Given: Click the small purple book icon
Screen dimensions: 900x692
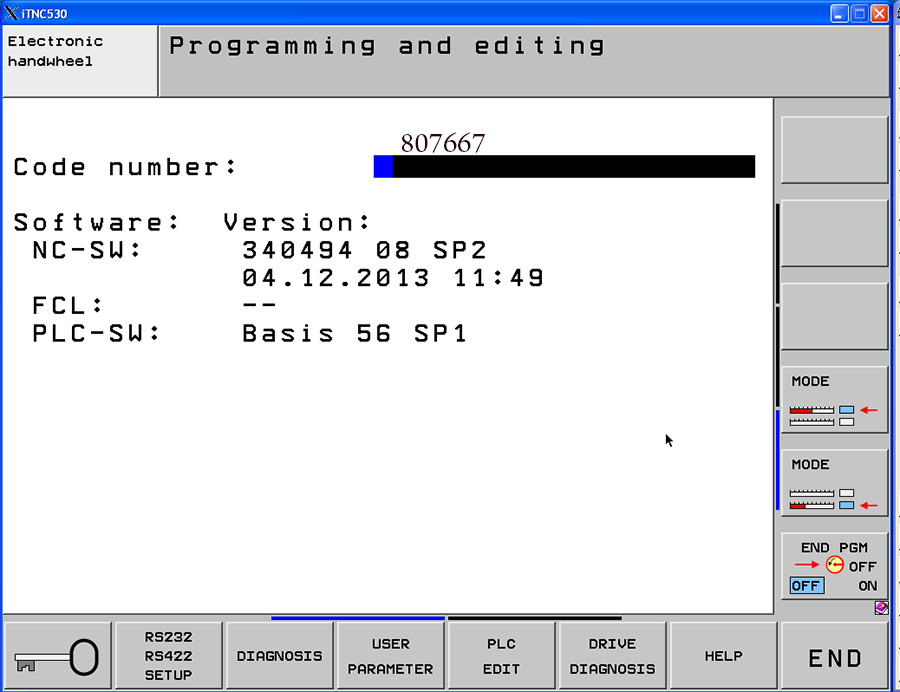Looking at the screenshot, I should [881, 607].
